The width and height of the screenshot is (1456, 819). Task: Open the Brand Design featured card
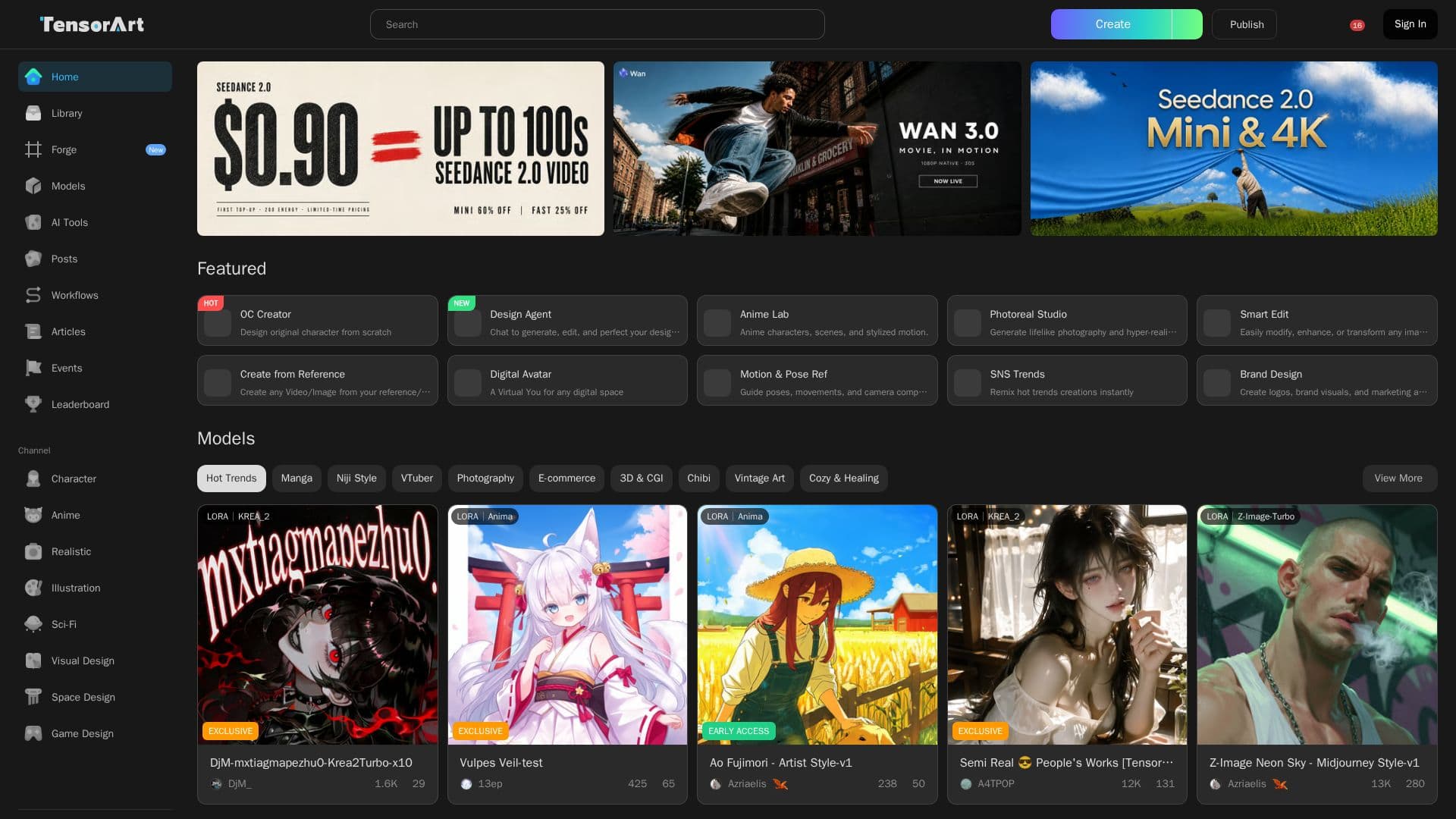pos(1316,381)
